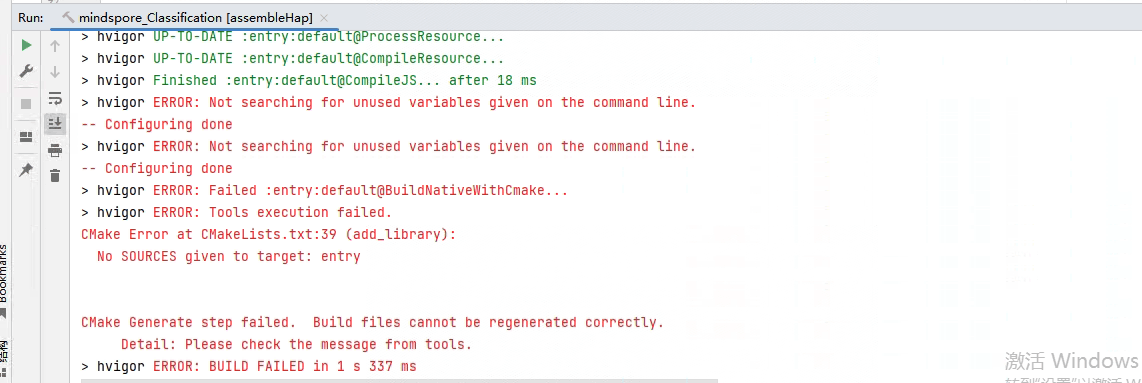Close the mindspore_Classification run tab
Viewport: 1142px width, 383px height.
[324, 17]
